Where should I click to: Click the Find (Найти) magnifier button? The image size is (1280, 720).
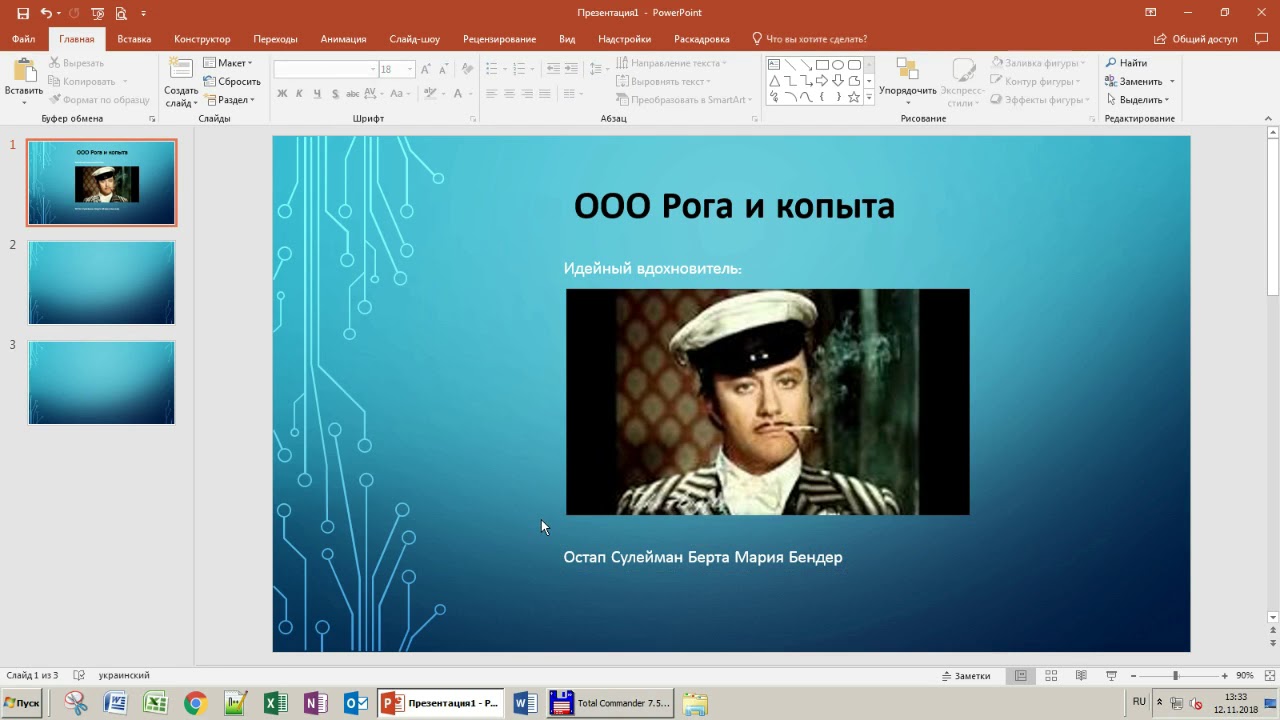coord(1127,63)
